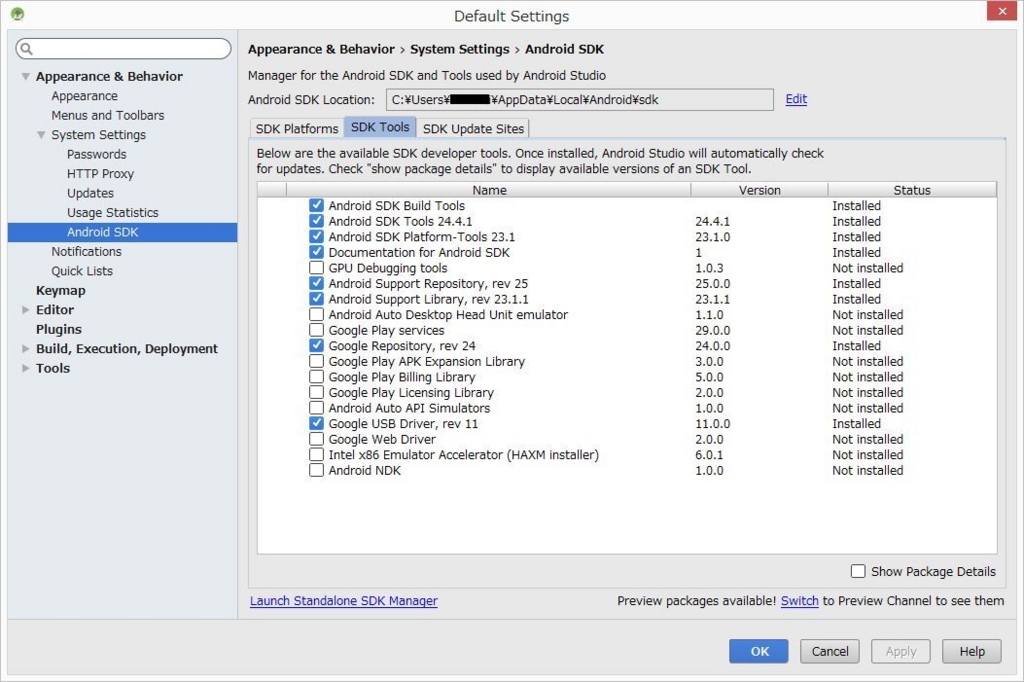This screenshot has height=682, width=1024.
Task: Toggle Android Support Library rev 23.1.1
Action: (x=316, y=299)
